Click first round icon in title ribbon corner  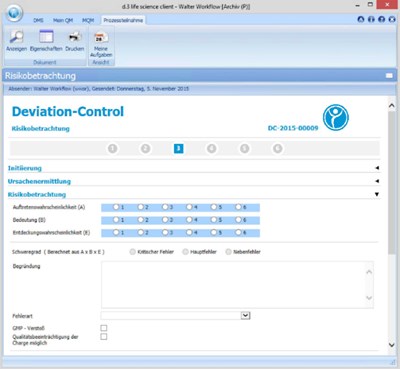point(361,19)
